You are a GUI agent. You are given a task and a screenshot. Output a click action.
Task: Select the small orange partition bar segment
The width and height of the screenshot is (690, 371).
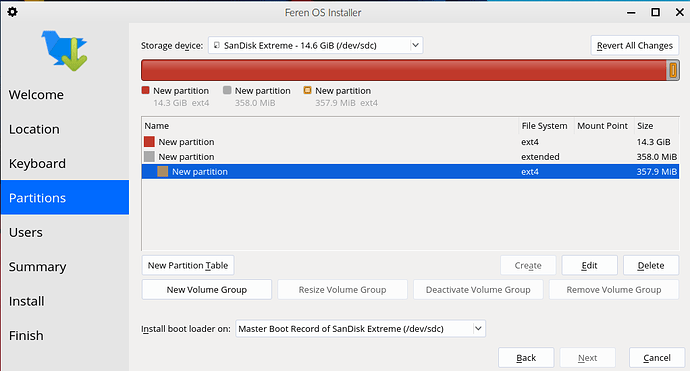tap(673, 70)
